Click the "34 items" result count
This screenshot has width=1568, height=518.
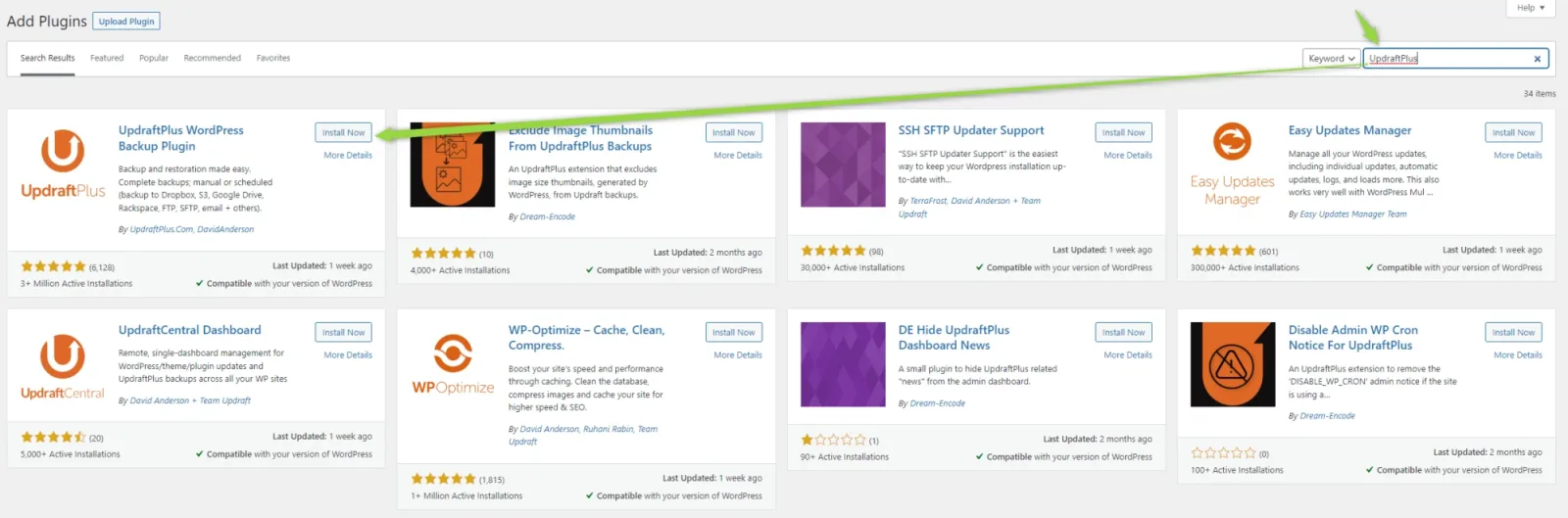(1540, 94)
